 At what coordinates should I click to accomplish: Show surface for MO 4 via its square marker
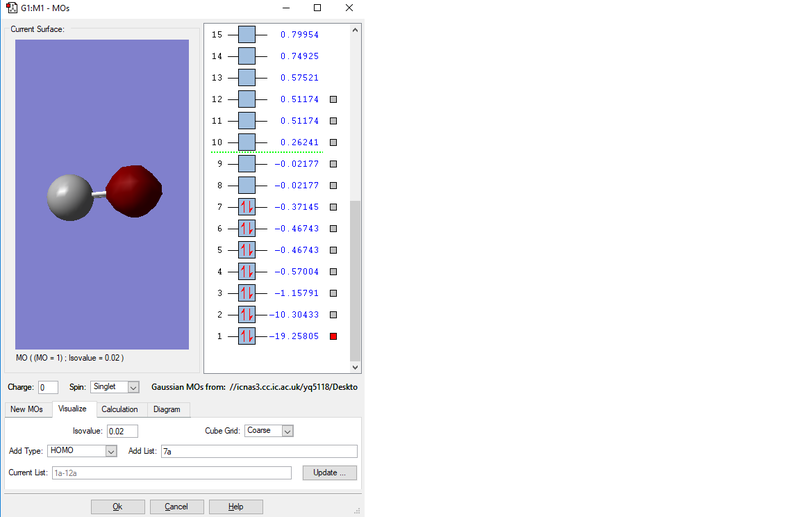tap(334, 272)
